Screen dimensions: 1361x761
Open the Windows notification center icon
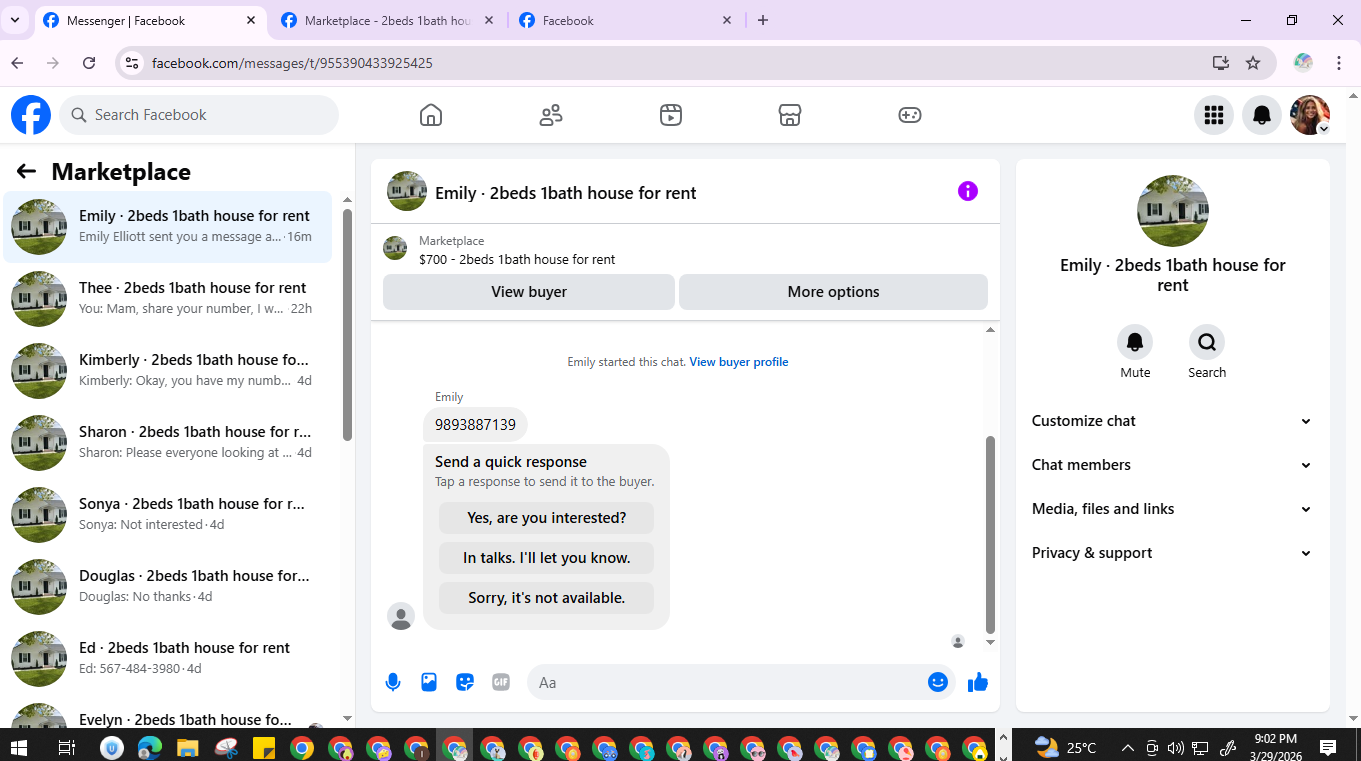1328,747
